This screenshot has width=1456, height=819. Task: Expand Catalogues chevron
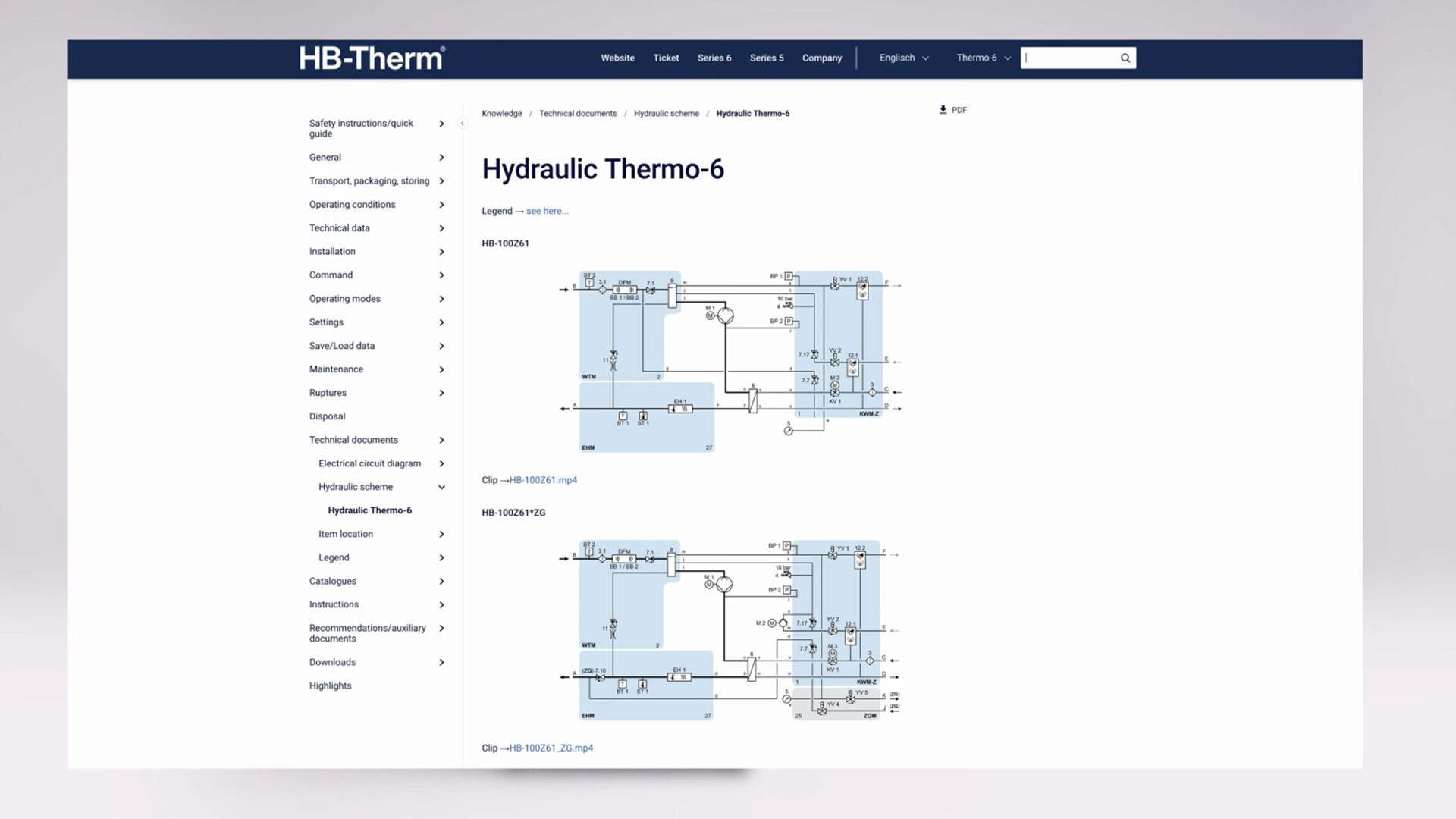click(x=441, y=582)
